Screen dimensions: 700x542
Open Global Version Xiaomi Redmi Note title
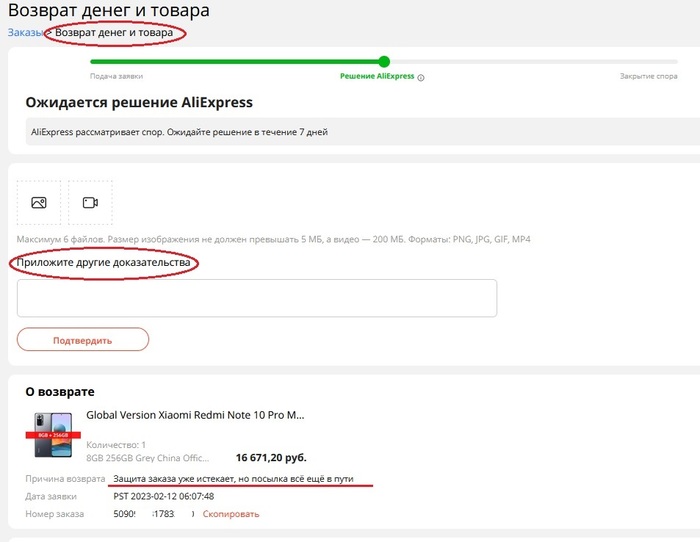pos(195,415)
